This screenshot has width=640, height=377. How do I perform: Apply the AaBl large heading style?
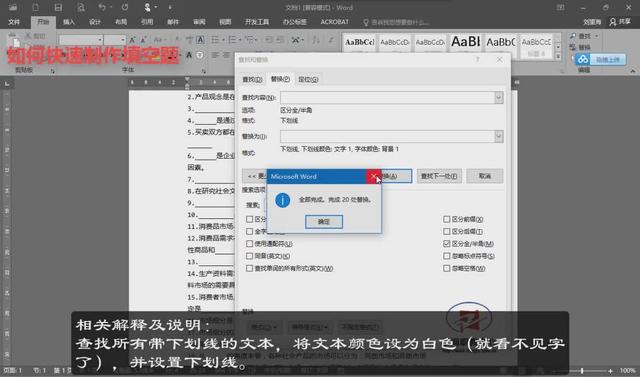(x=465, y=42)
